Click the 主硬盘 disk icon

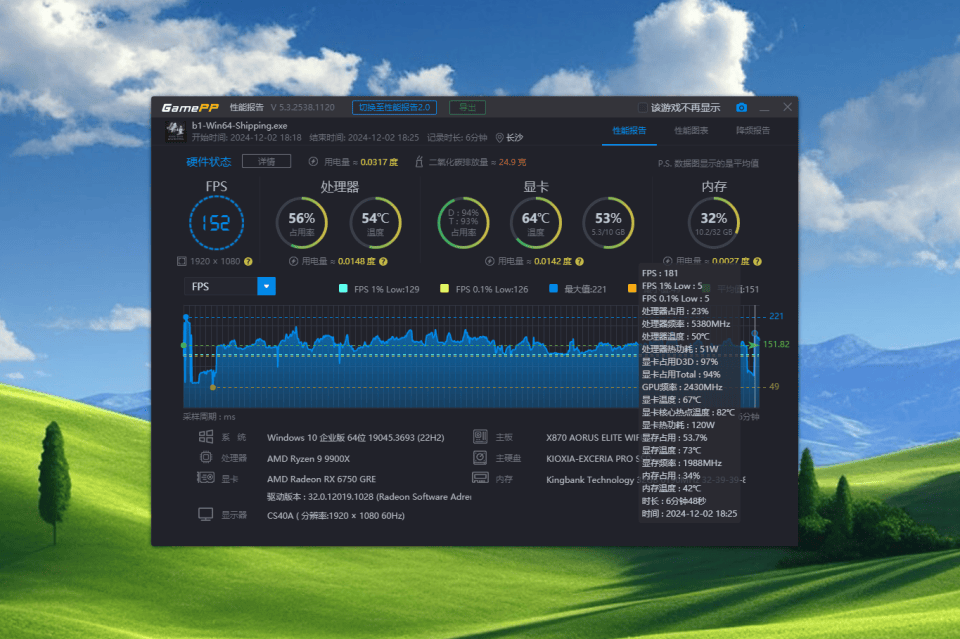(480, 457)
